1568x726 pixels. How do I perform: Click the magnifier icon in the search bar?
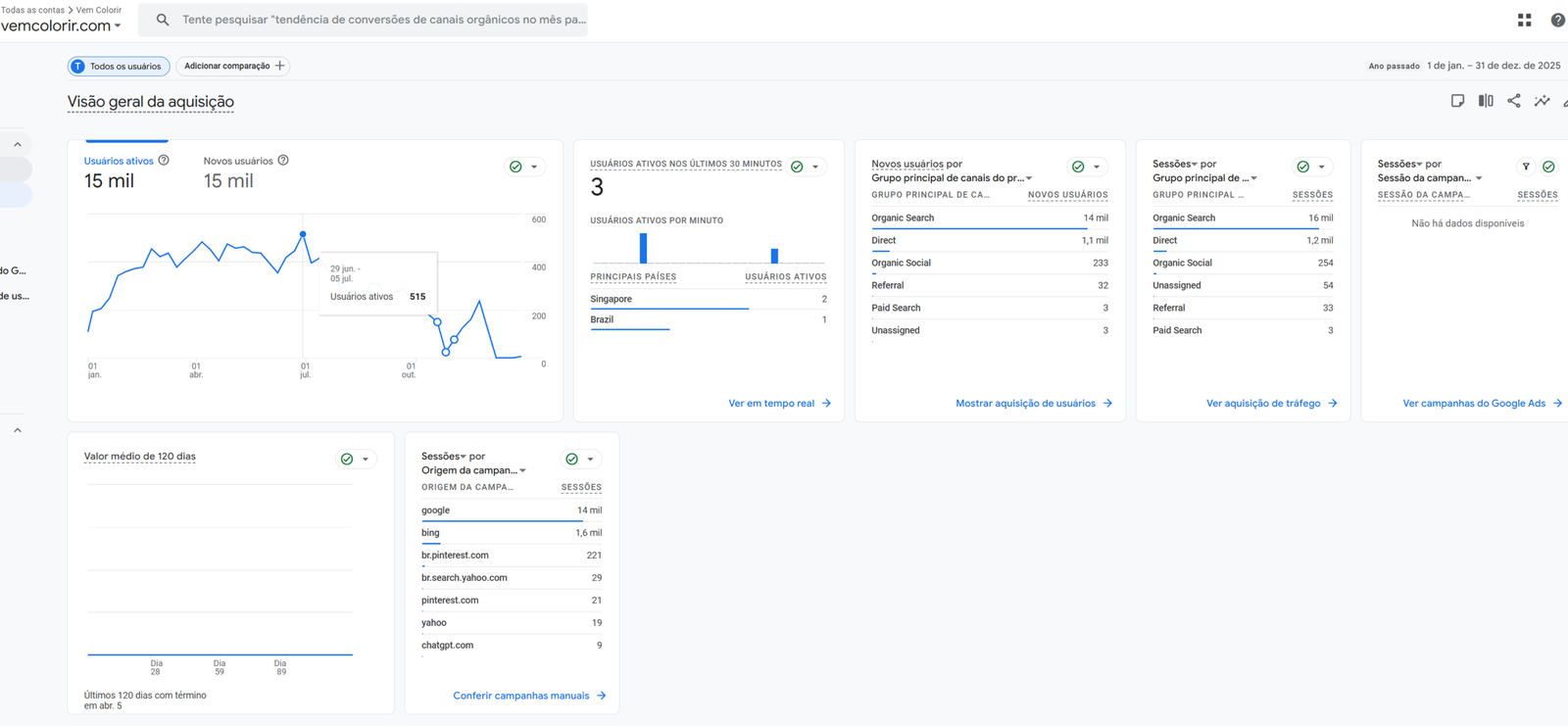[163, 20]
